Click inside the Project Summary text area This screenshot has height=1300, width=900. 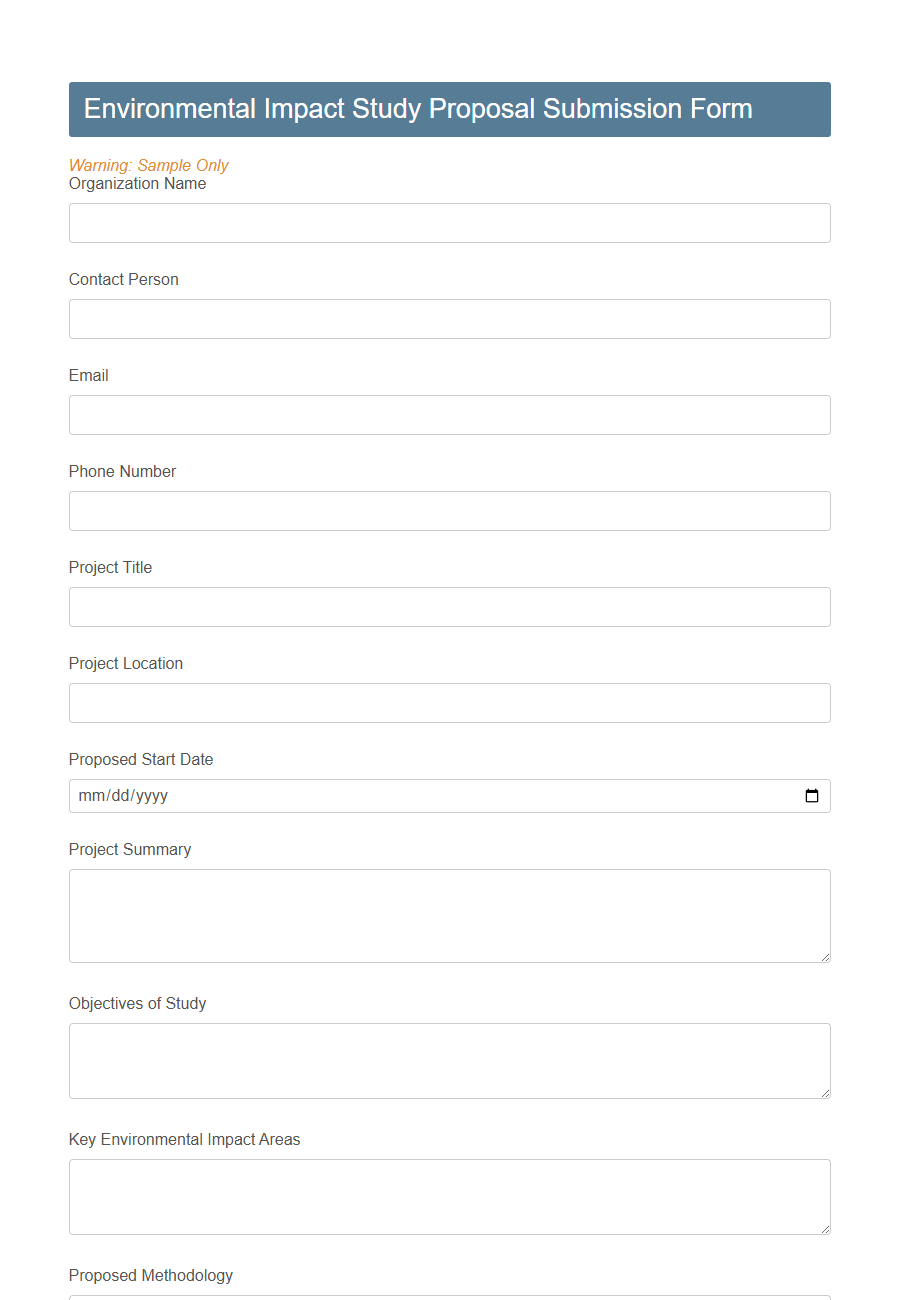tap(400, 915)
